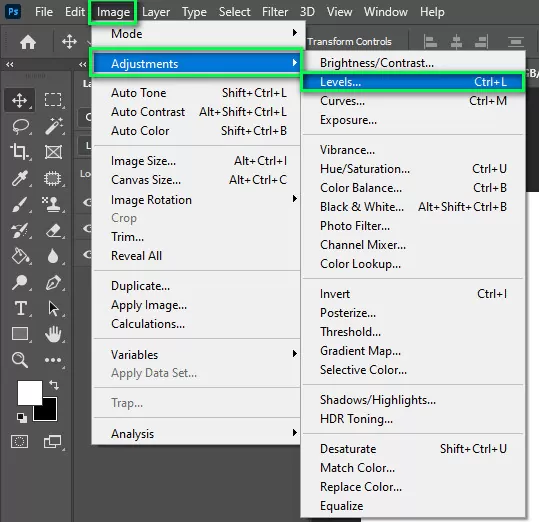Image resolution: width=539 pixels, height=522 pixels.
Task: Select the Lasso tool
Action: pyautogui.click(x=20, y=126)
